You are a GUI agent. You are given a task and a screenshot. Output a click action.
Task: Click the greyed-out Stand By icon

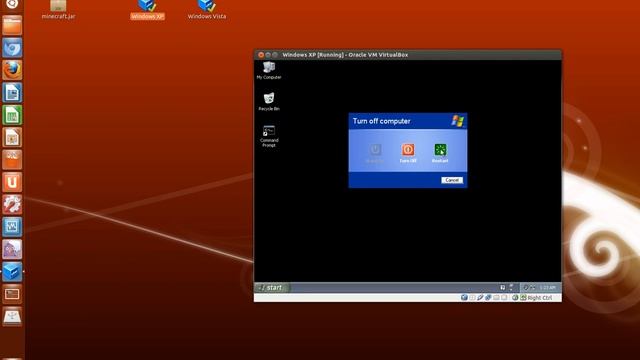375,150
